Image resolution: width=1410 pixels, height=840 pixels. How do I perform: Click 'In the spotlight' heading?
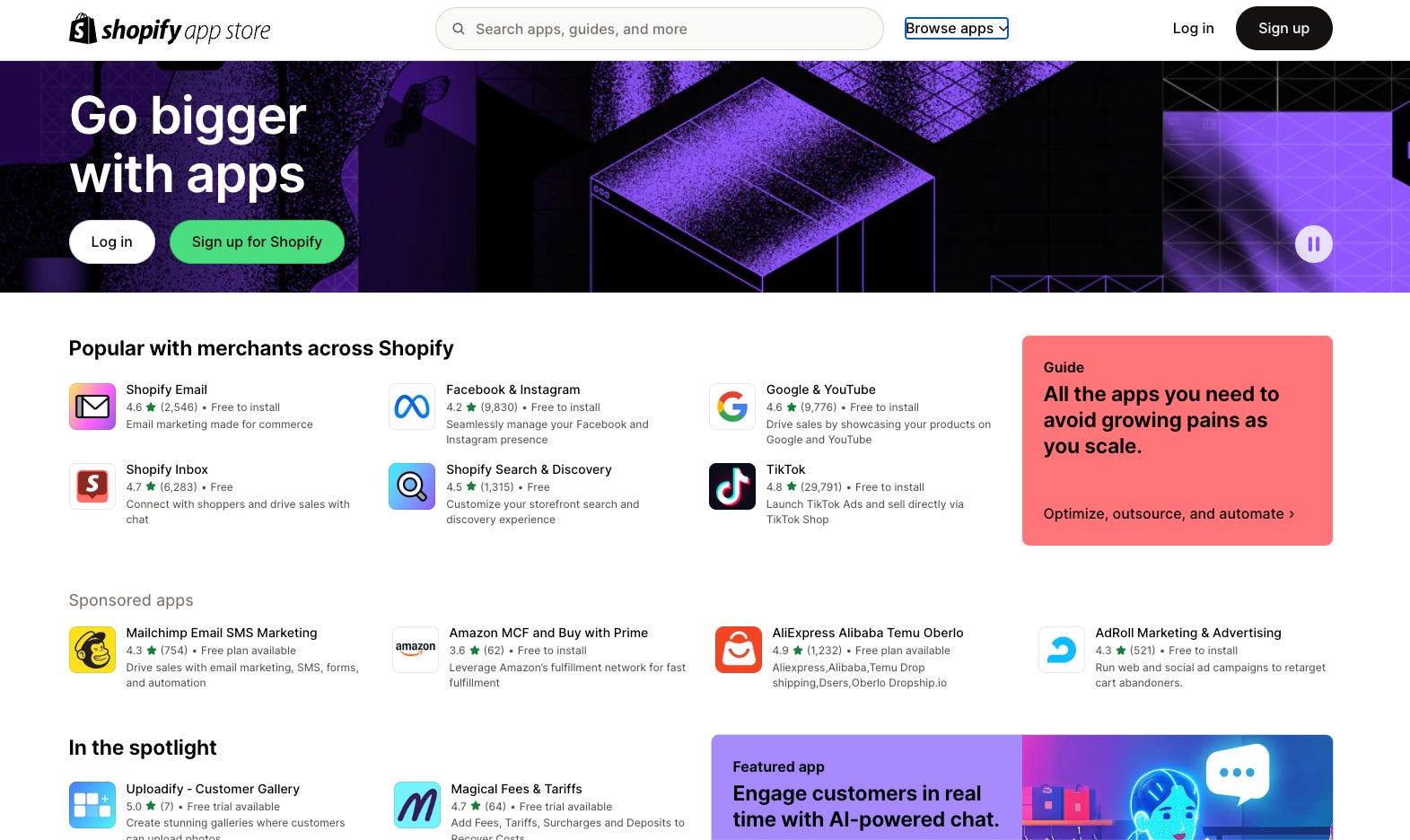[x=143, y=748]
